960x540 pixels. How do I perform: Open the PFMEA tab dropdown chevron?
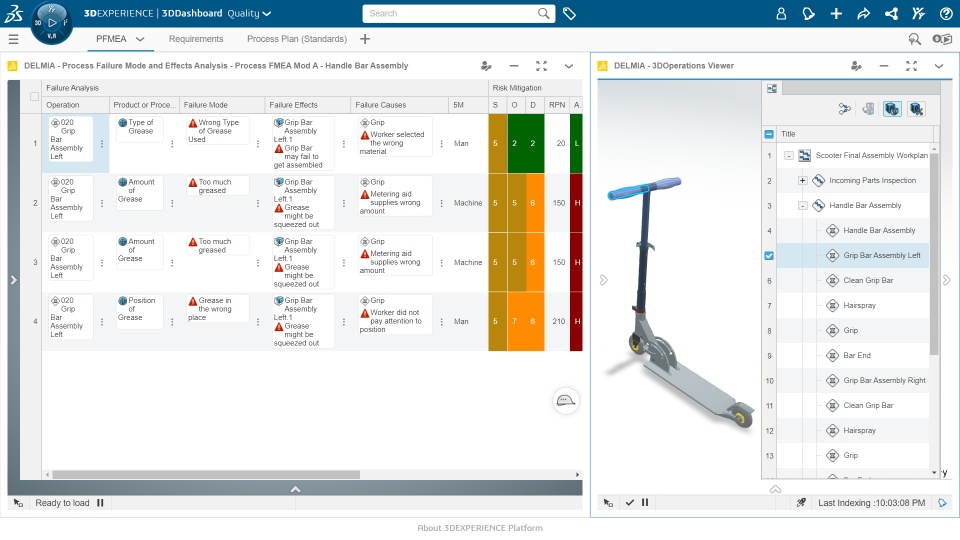[x=140, y=39]
